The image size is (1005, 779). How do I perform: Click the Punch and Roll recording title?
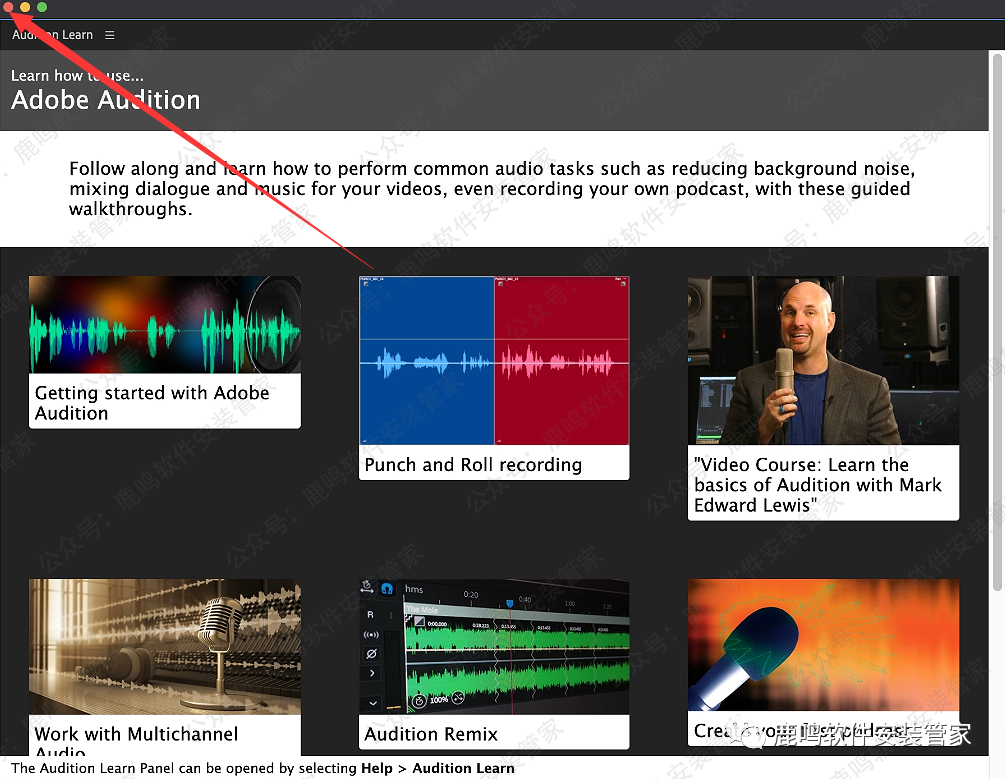(473, 464)
